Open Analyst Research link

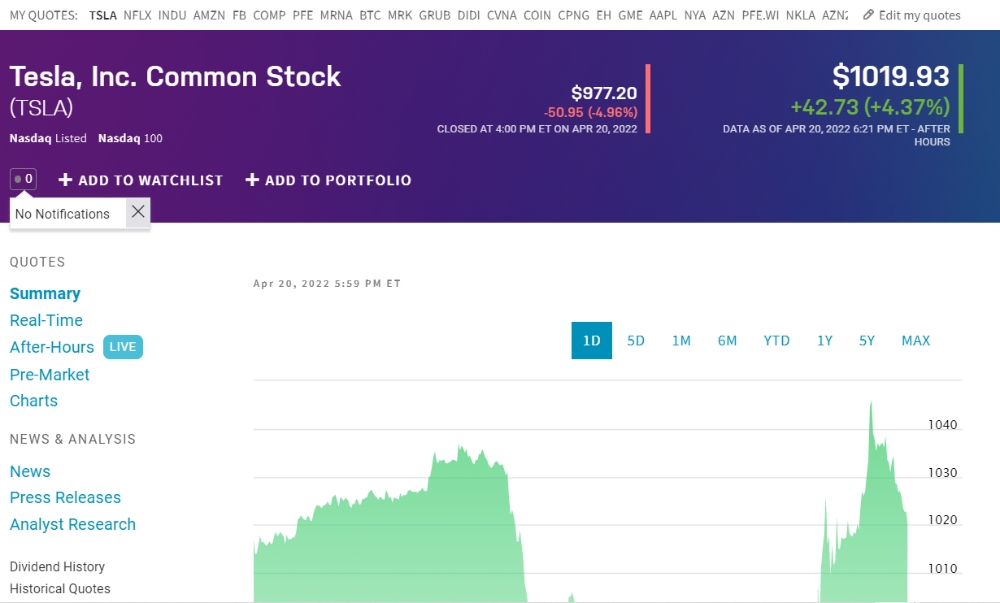pyautogui.click(x=73, y=524)
